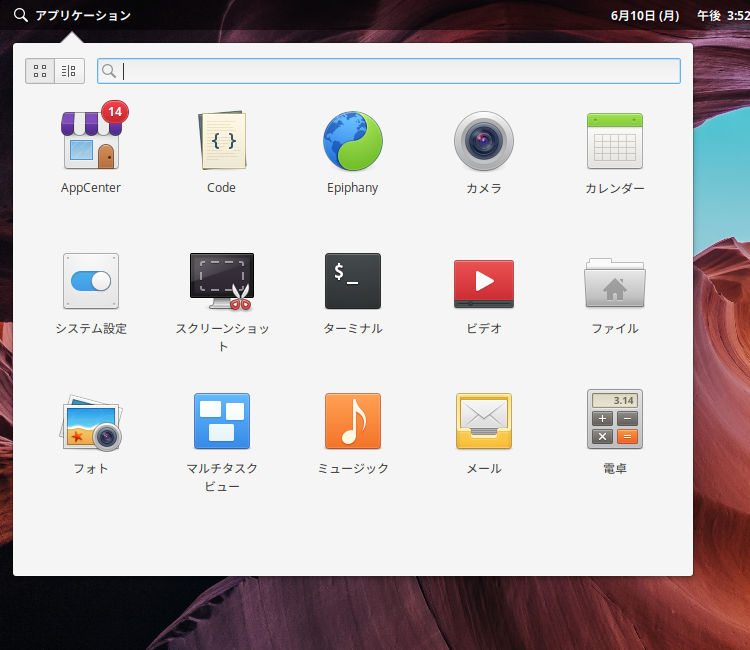Click the magnifier icon in top panel
The width and height of the screenshot is (750, 650).
pos(21,15)
